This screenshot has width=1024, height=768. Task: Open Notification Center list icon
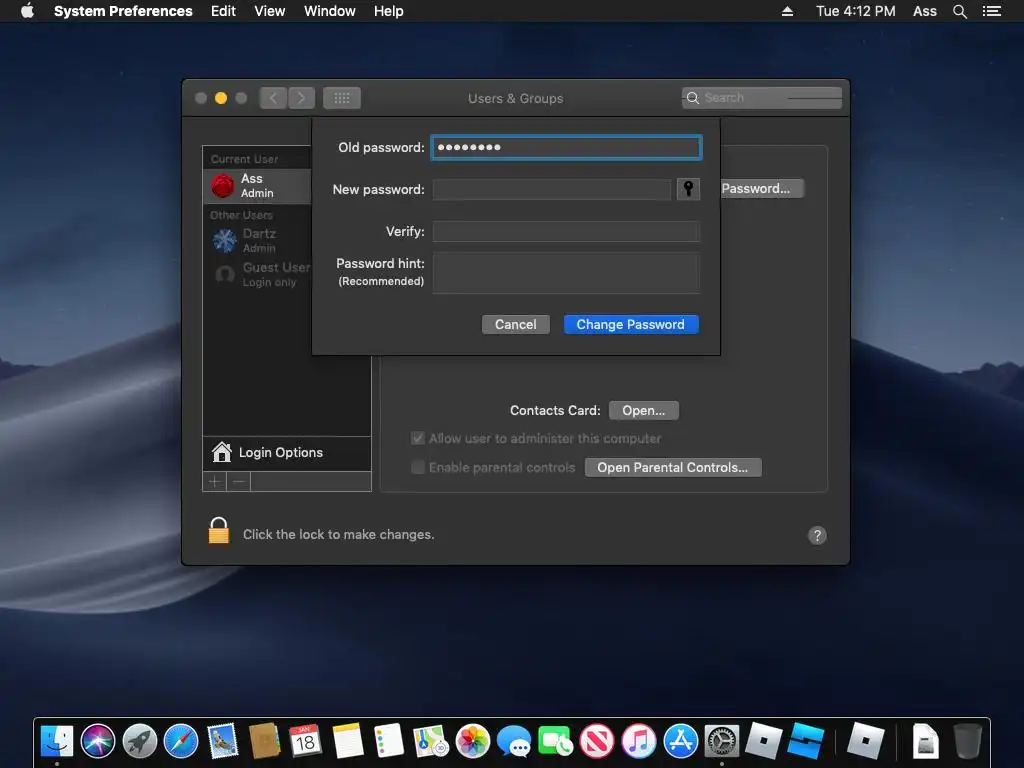click(x=991, y=11)
